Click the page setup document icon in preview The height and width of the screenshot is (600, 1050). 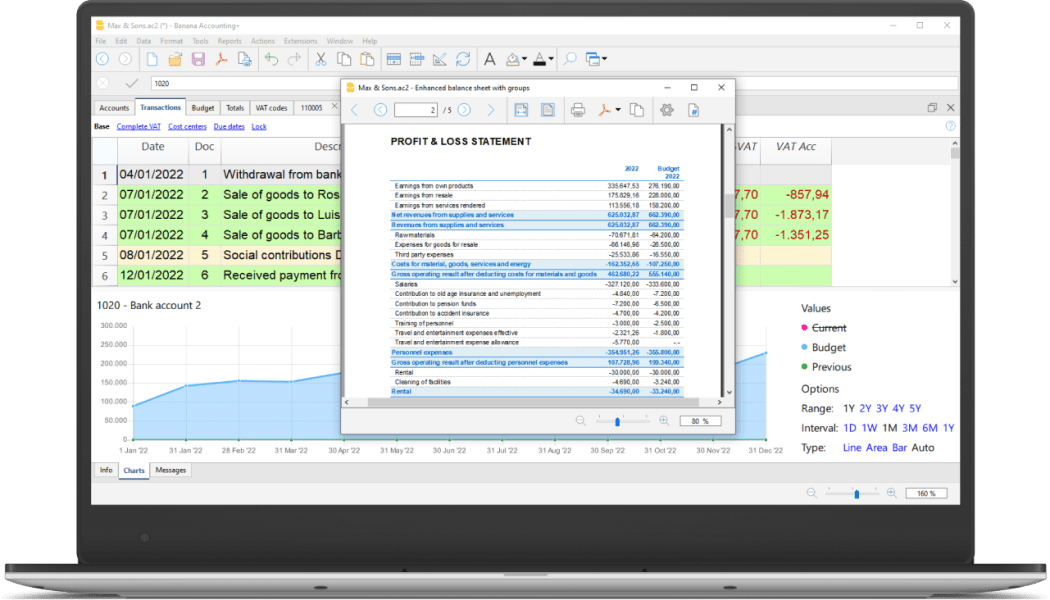pyautogui.click(x=694, y=110)
